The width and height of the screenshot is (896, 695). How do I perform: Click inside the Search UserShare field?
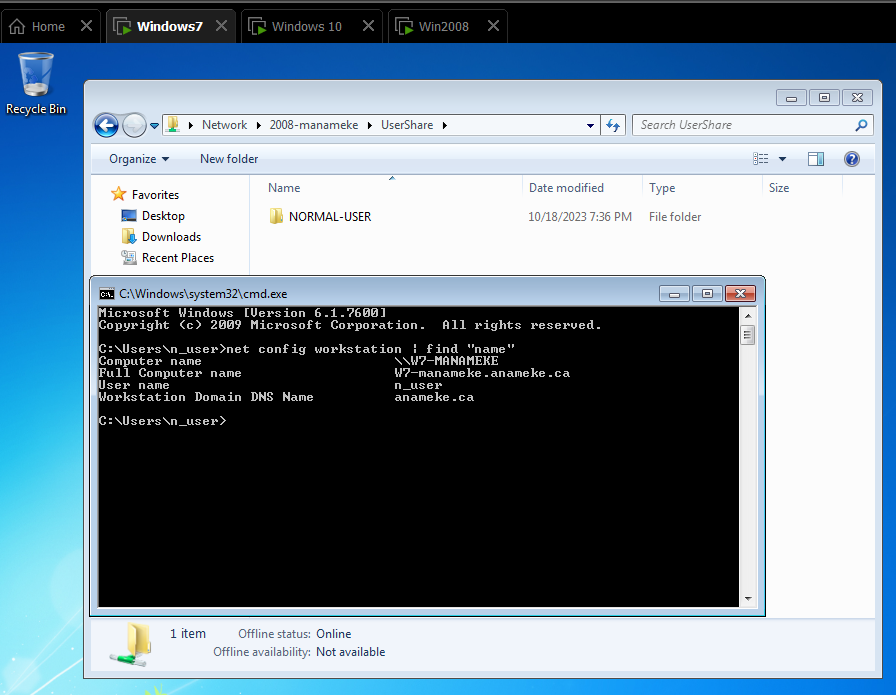740,125
